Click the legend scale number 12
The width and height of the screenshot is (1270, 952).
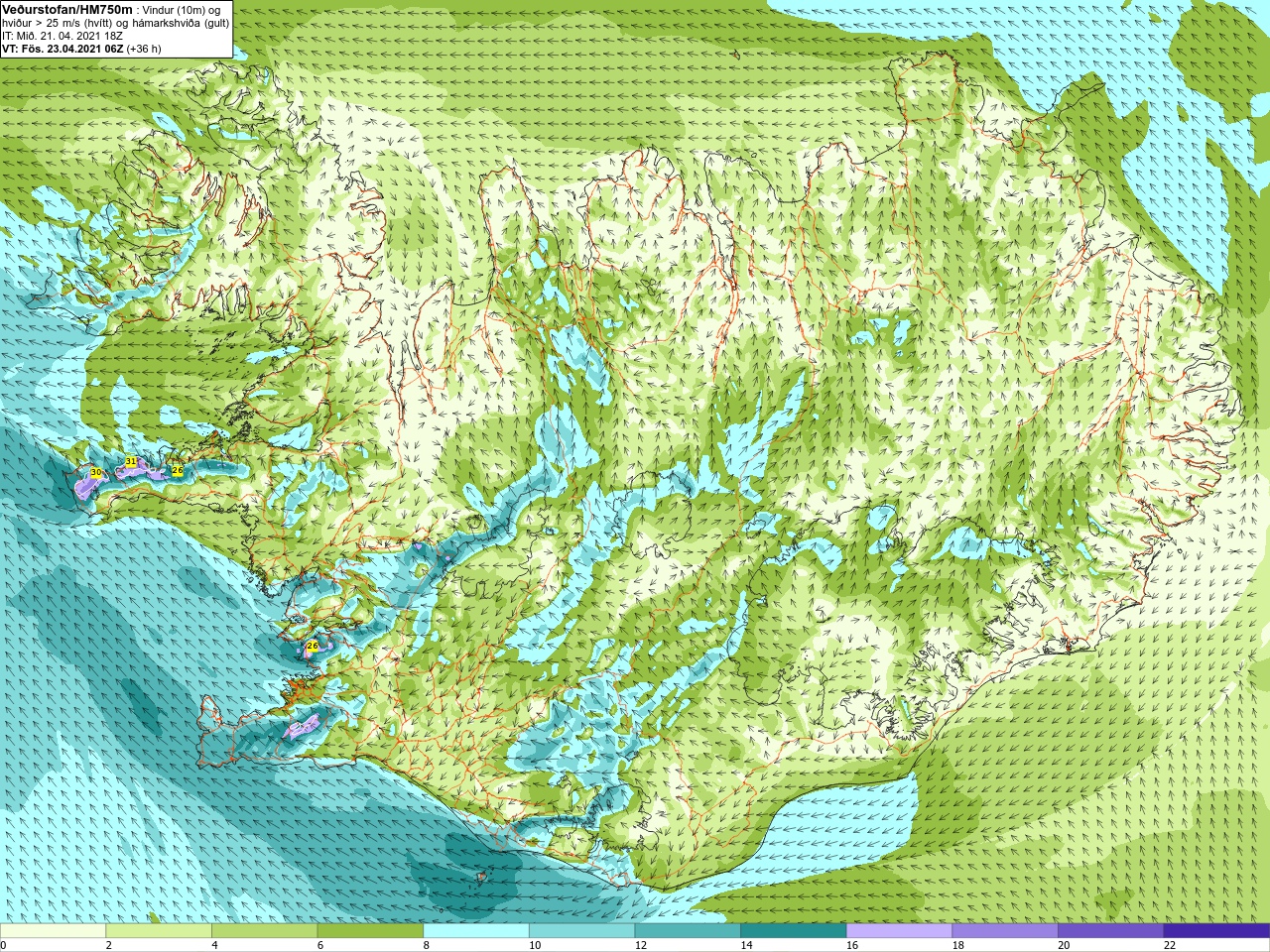tap(641, 945)
